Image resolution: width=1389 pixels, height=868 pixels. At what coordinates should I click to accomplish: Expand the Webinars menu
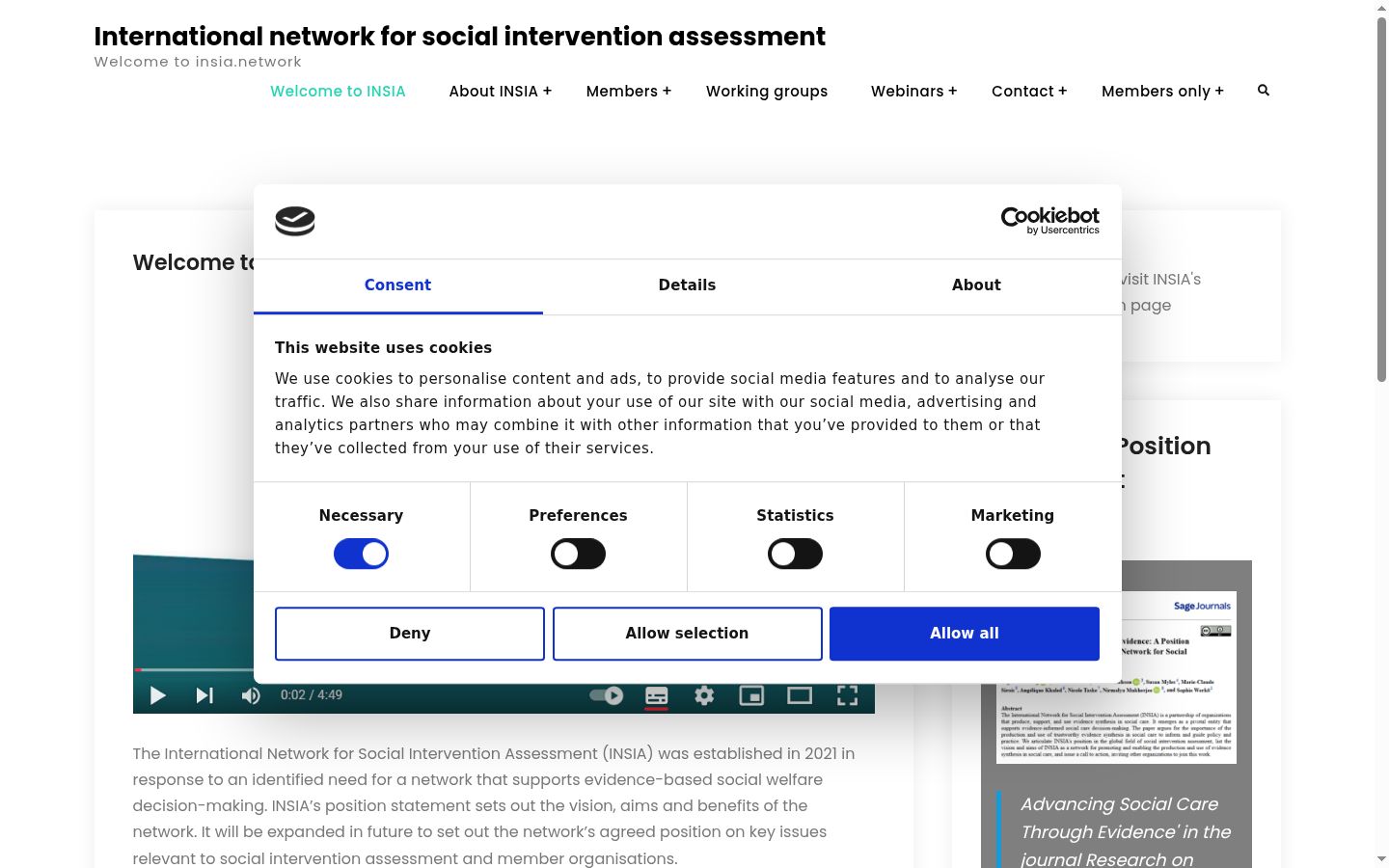click(x=913, y=91)
